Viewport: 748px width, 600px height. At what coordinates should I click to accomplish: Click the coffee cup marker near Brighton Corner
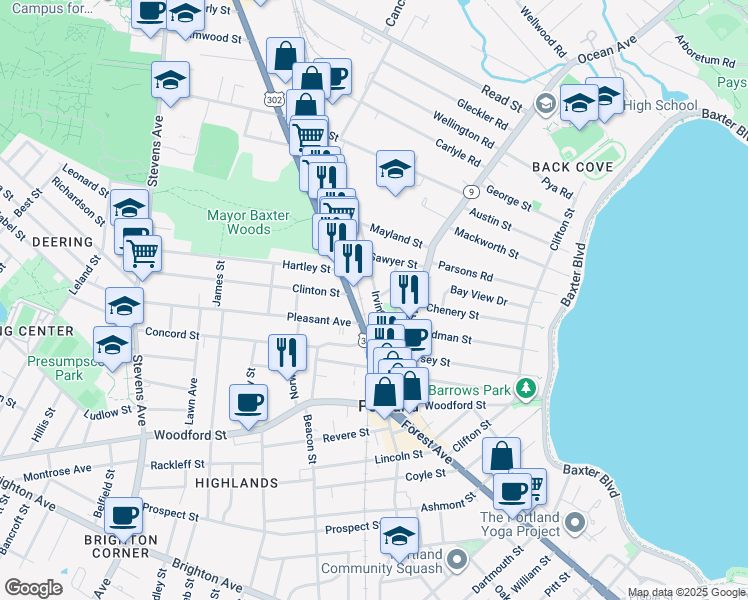(x=124, y=516)
